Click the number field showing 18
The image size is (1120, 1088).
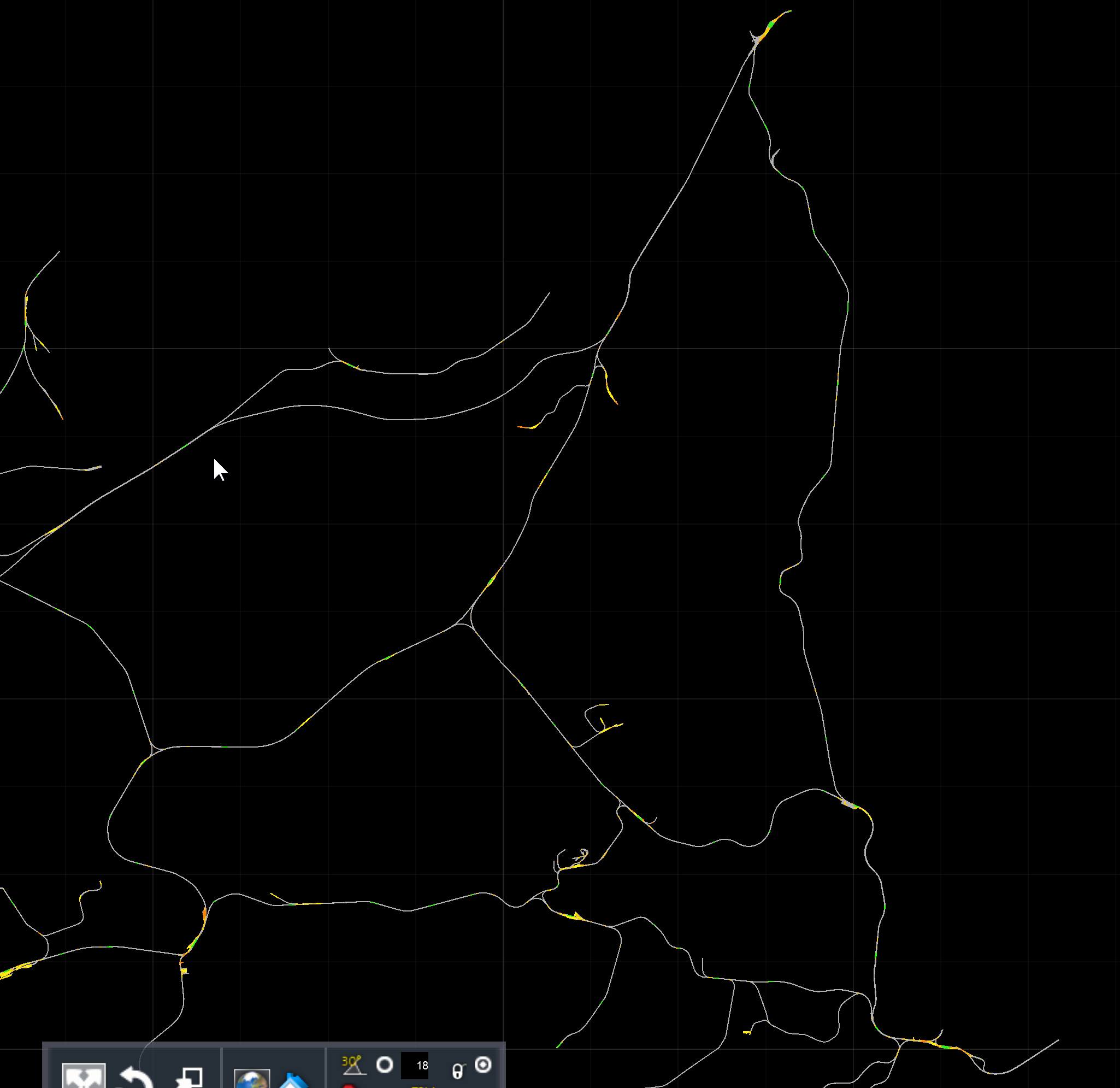point(415,1065)
